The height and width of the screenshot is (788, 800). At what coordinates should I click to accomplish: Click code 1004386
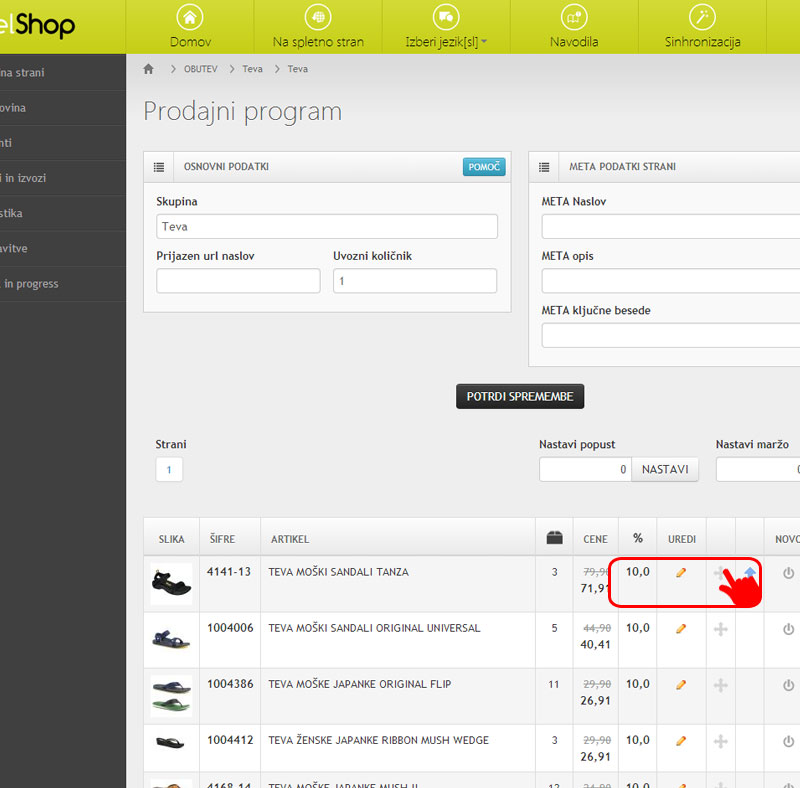(x=230, y=684)
